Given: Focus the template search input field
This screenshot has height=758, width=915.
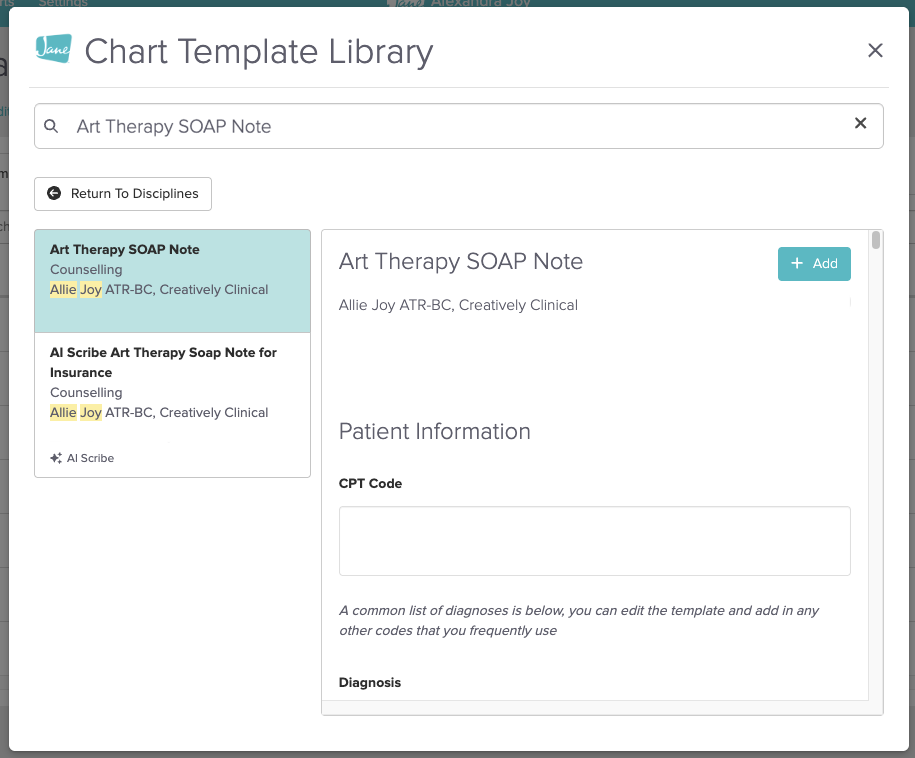Looking at the screenshot, I should (459, 126).
